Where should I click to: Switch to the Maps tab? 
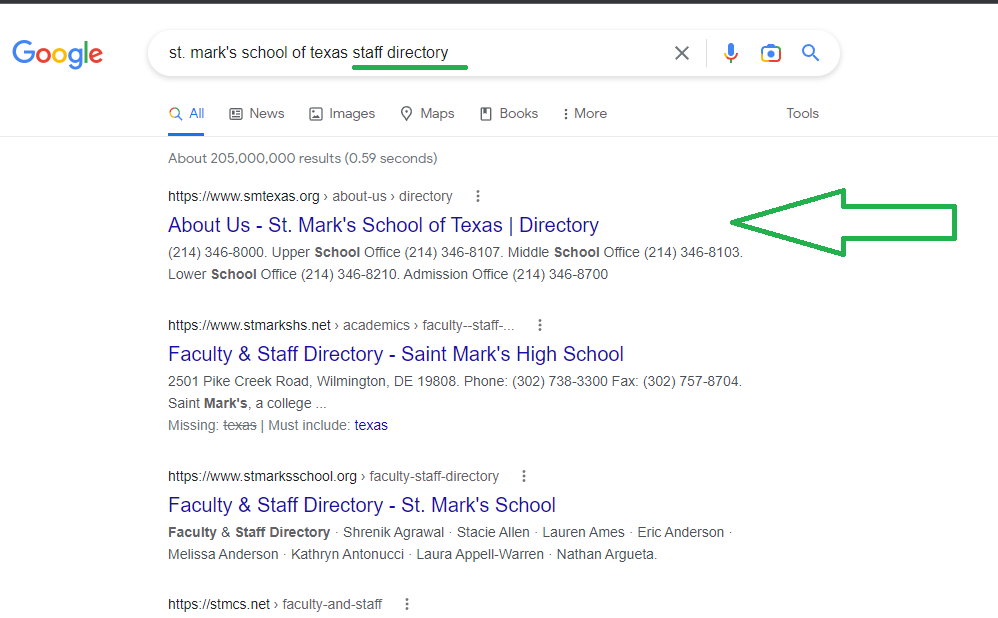click(427, 114)
